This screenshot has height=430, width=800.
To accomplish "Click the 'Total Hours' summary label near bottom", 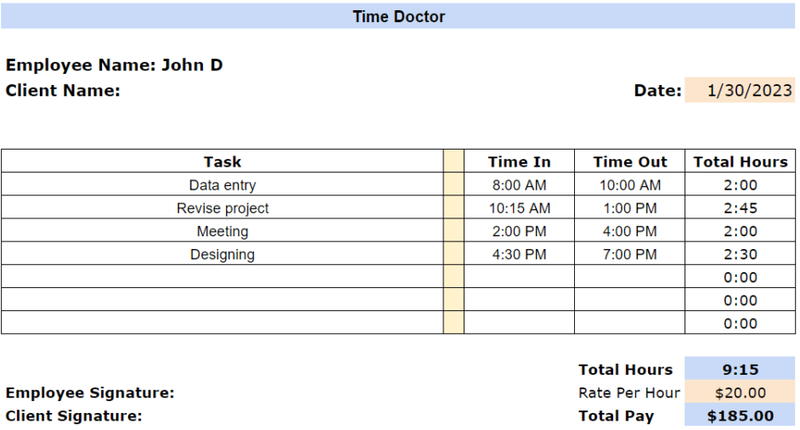I will tap(625, 369).
